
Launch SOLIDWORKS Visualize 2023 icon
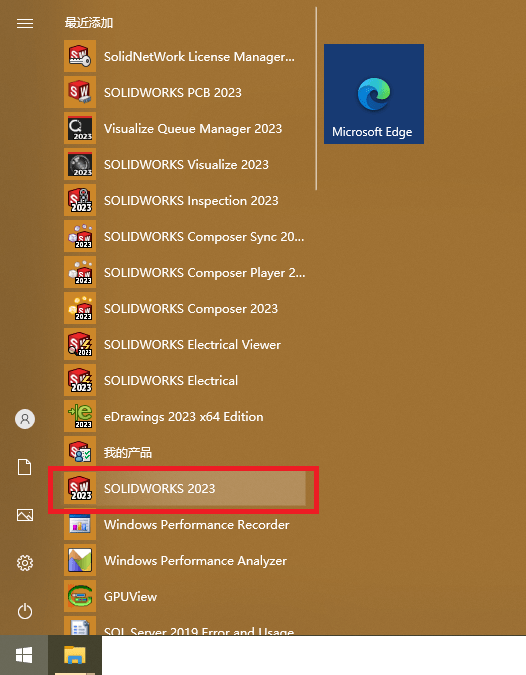[x=80, y=164]
